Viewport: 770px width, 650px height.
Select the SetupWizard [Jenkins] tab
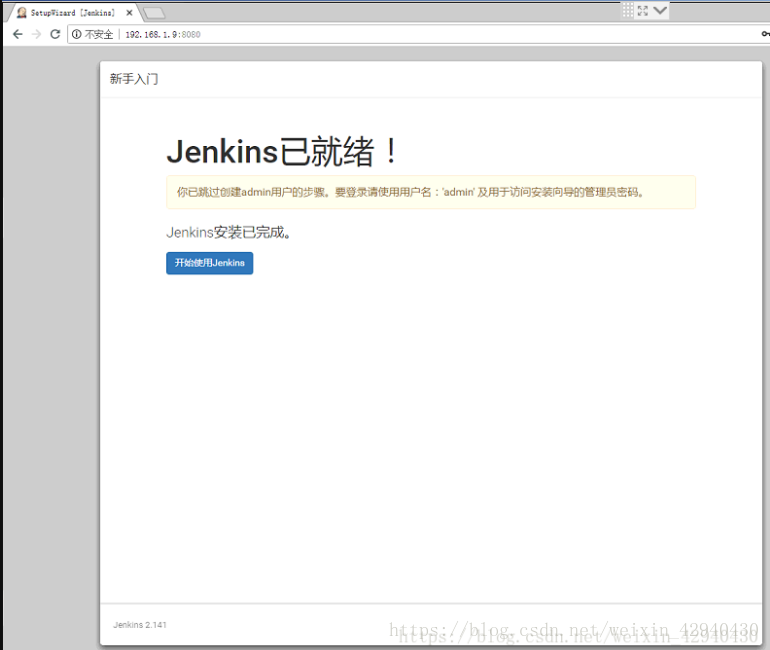(x=74, y=13)
